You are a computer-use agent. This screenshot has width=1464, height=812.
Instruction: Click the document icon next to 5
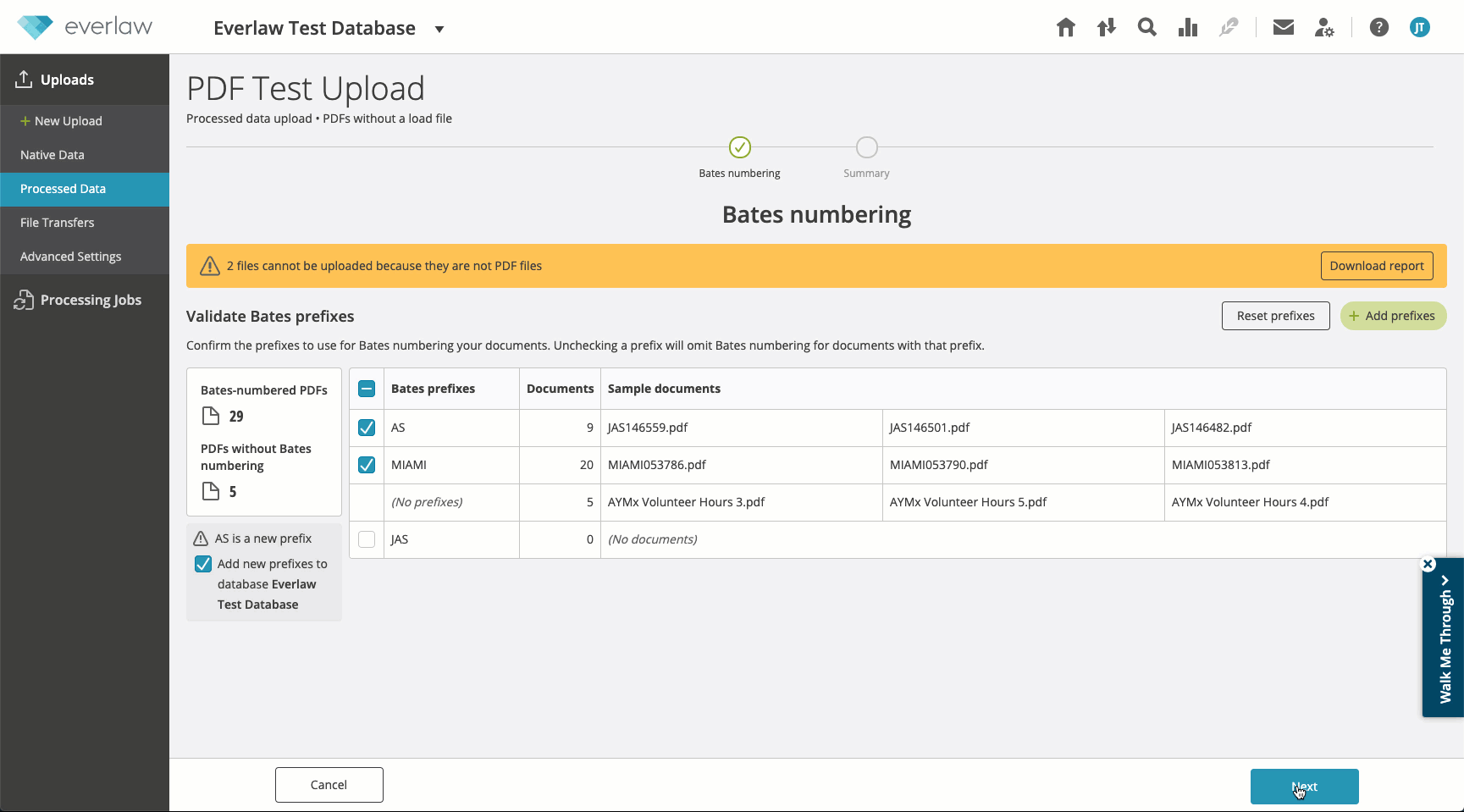211,491
